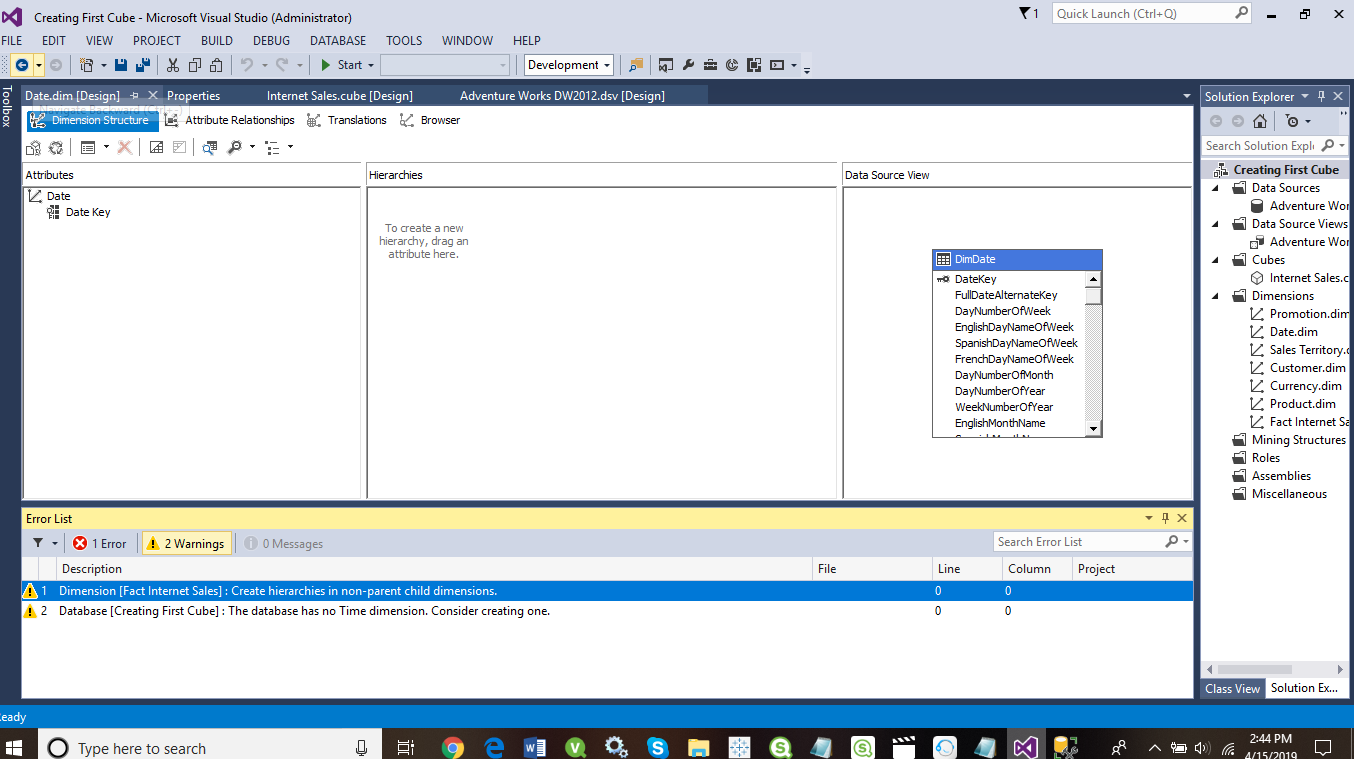Select Customer.dim in Solution Explorer
This screenshot has height=759, width=1354.
(x=1299, y=368)
